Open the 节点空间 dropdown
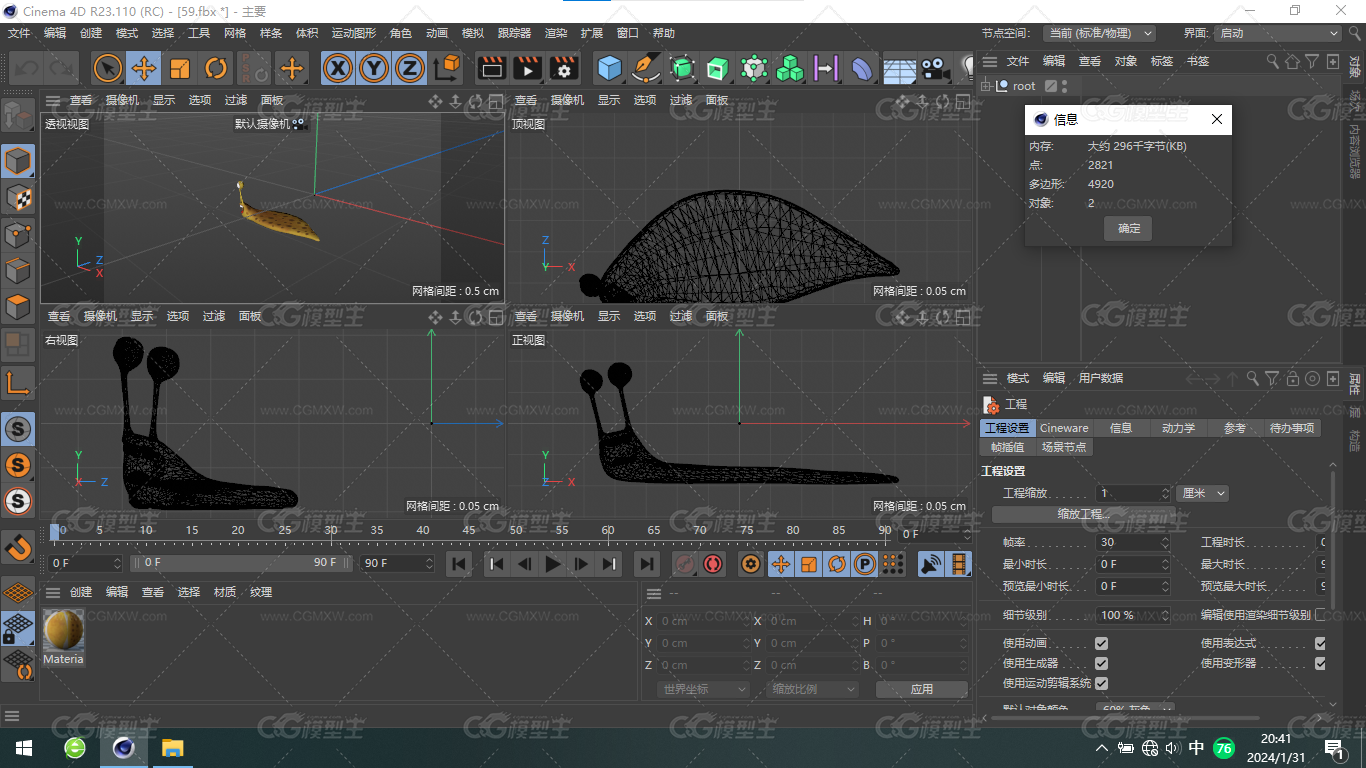Viewport: 1366px width, 768px height. [1099, 33]
